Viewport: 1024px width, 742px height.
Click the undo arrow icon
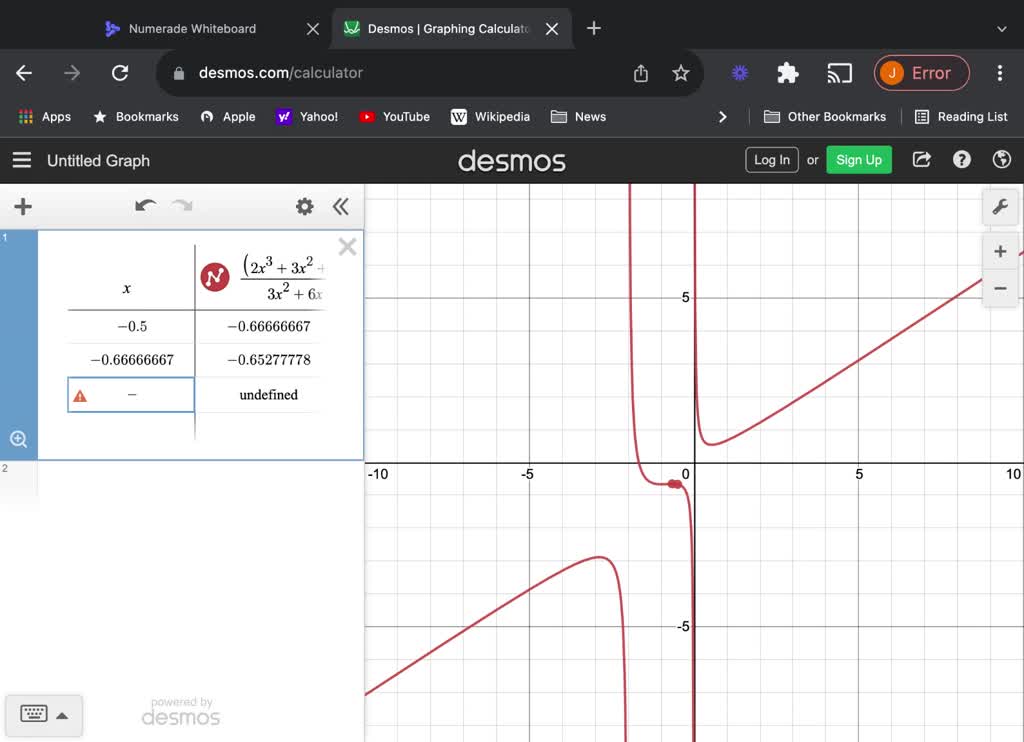coord(145,206)
